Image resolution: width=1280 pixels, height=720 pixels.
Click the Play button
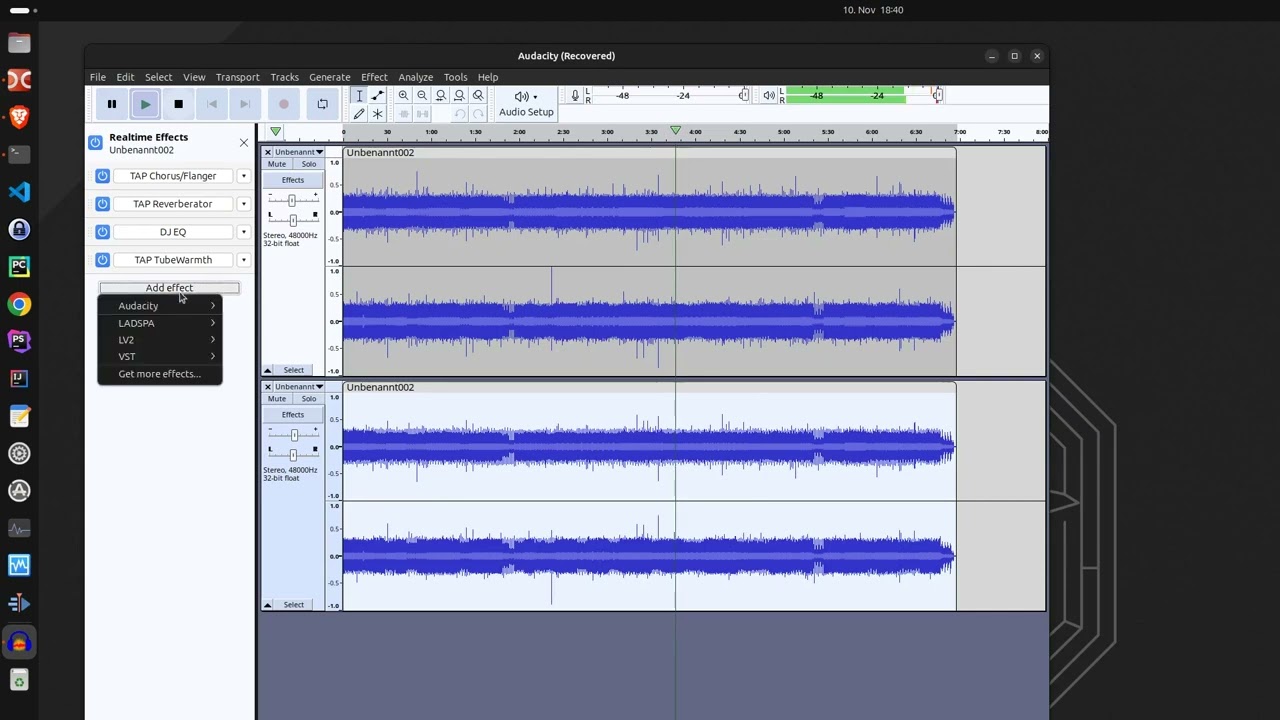[145, 104]
